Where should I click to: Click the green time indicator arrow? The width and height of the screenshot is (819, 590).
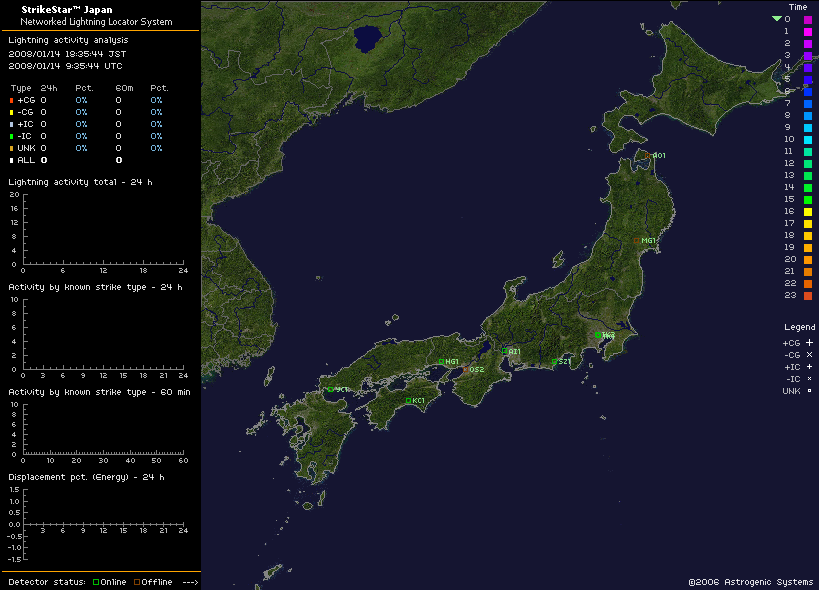[x=776, y=19]
